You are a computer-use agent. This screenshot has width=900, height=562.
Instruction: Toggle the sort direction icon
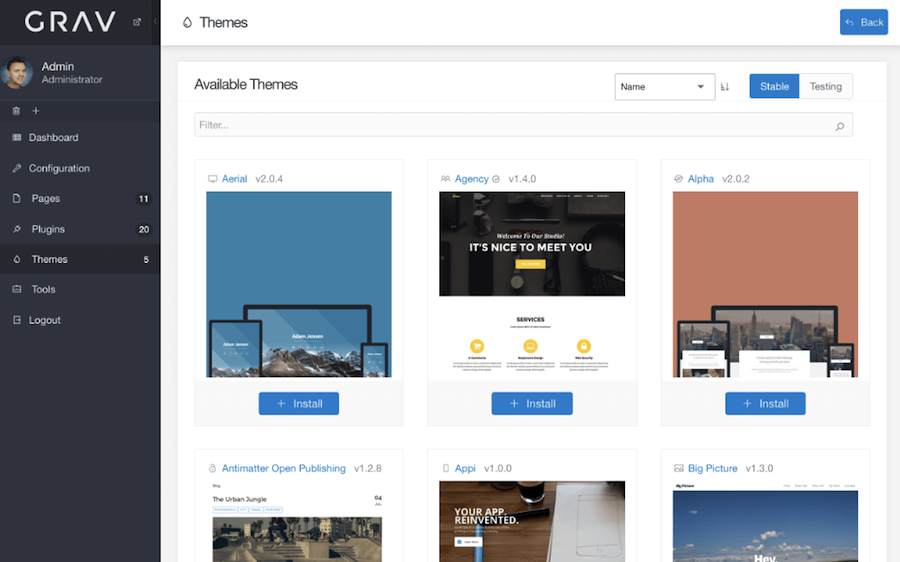(725, 87)
